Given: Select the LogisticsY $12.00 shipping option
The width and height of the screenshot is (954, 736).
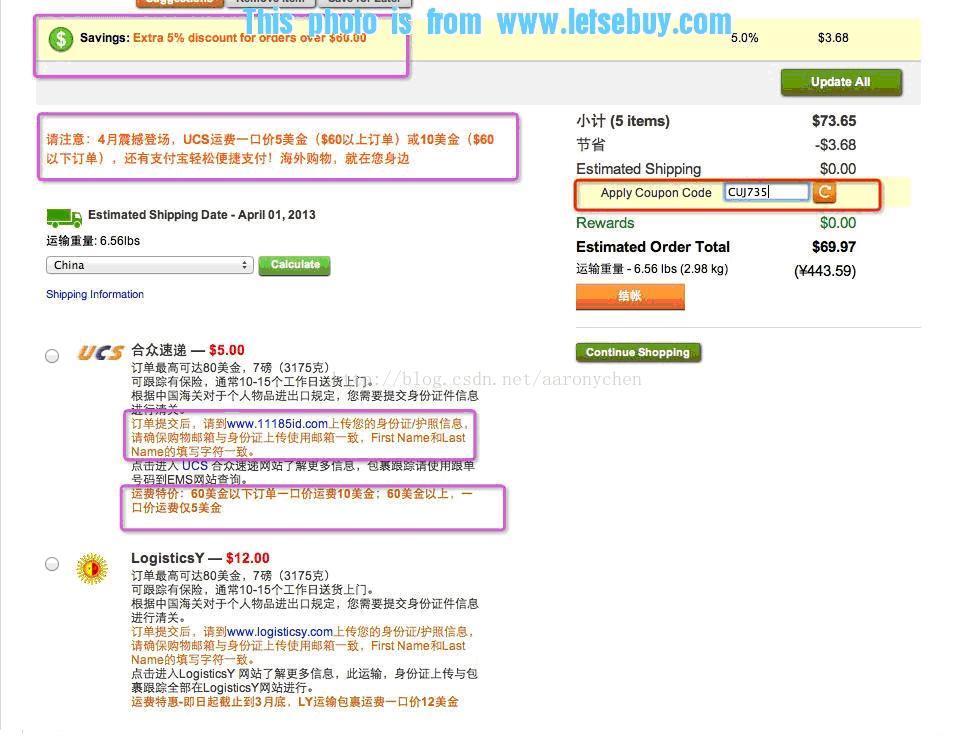Looking at the screenshot, I should click(x=52, y=564).
